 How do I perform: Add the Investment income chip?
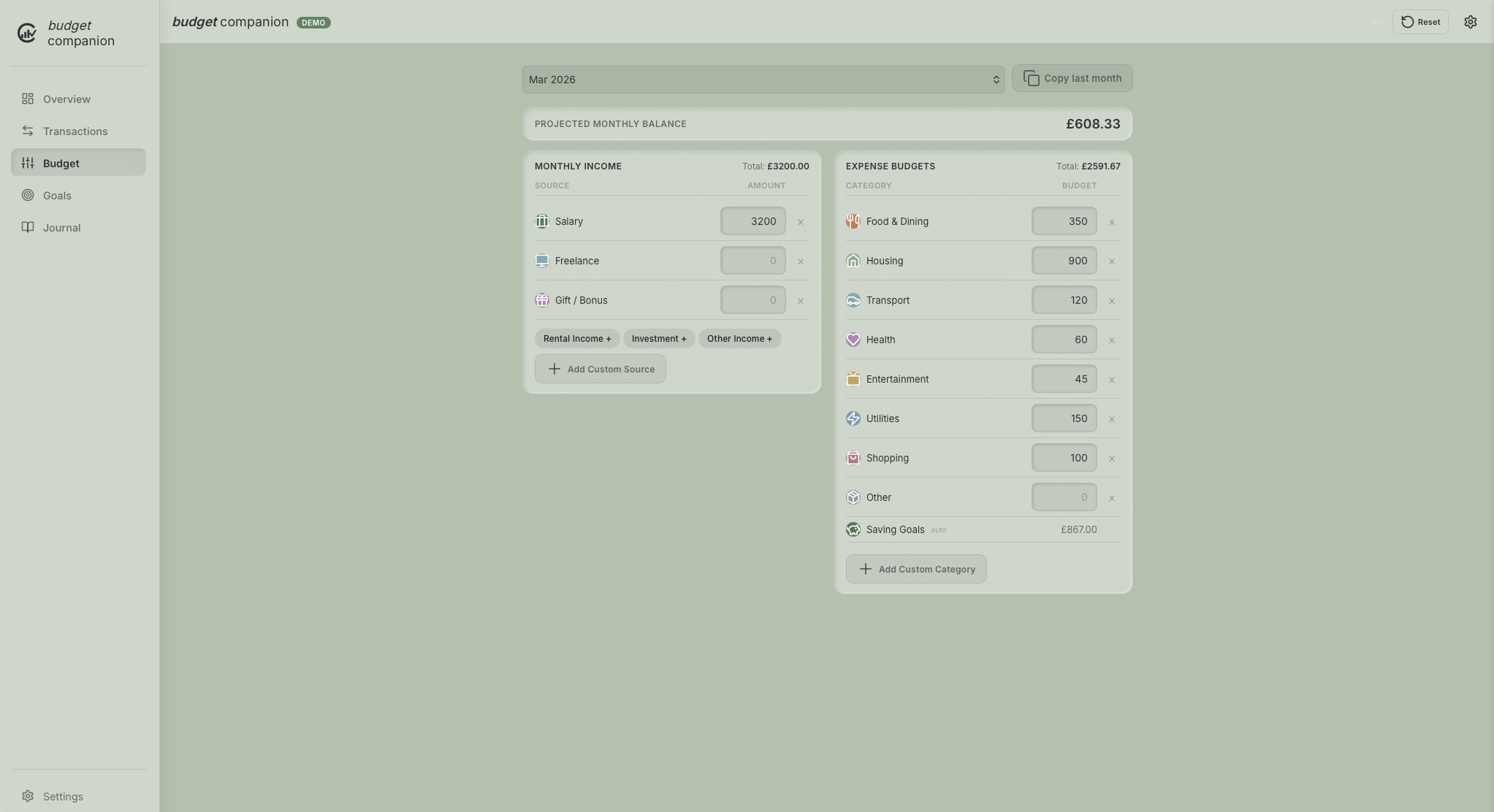658,339
